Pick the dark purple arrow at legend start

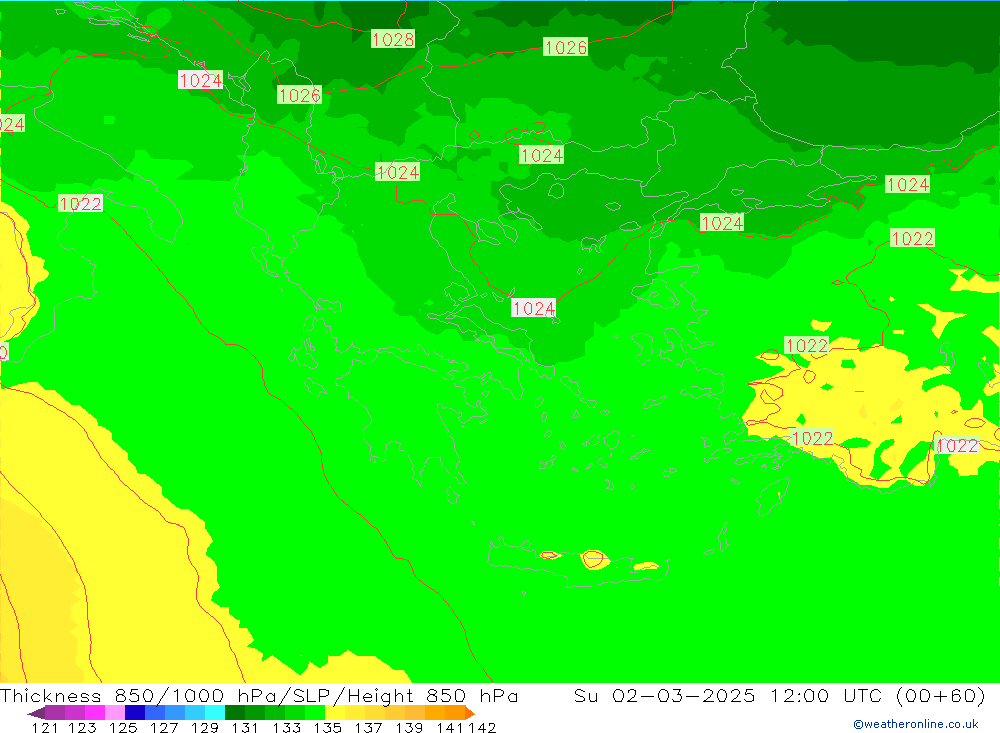(x=36, y=713)
